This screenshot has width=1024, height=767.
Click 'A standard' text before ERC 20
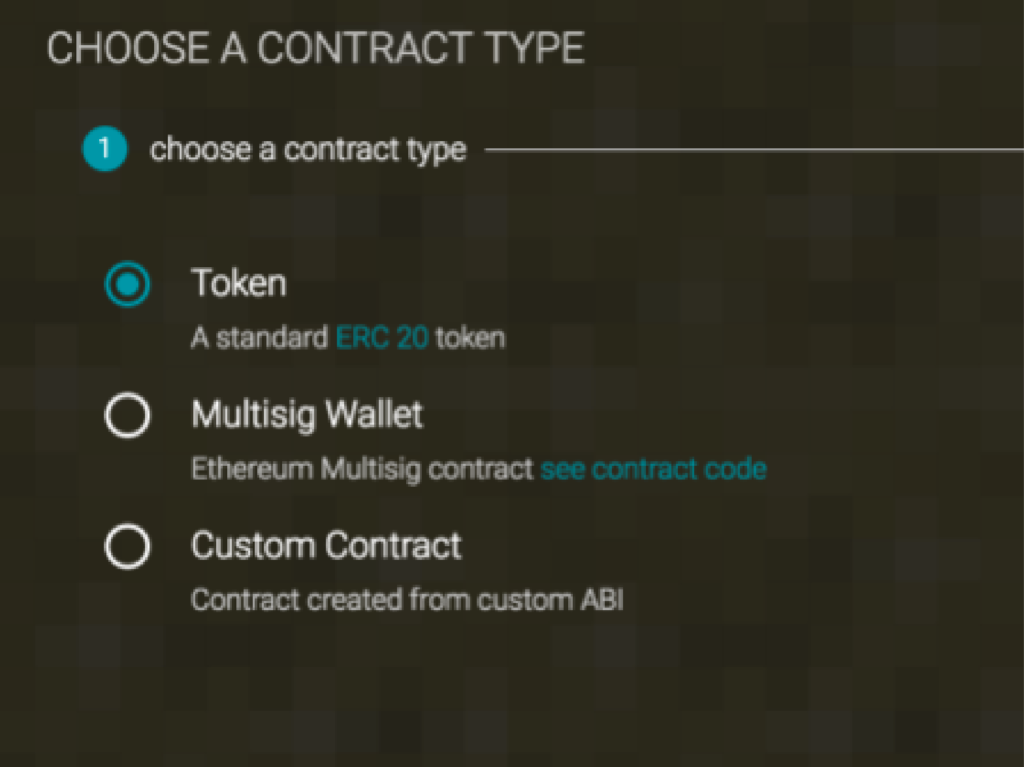pyautogui.click(x=259, y=338)
